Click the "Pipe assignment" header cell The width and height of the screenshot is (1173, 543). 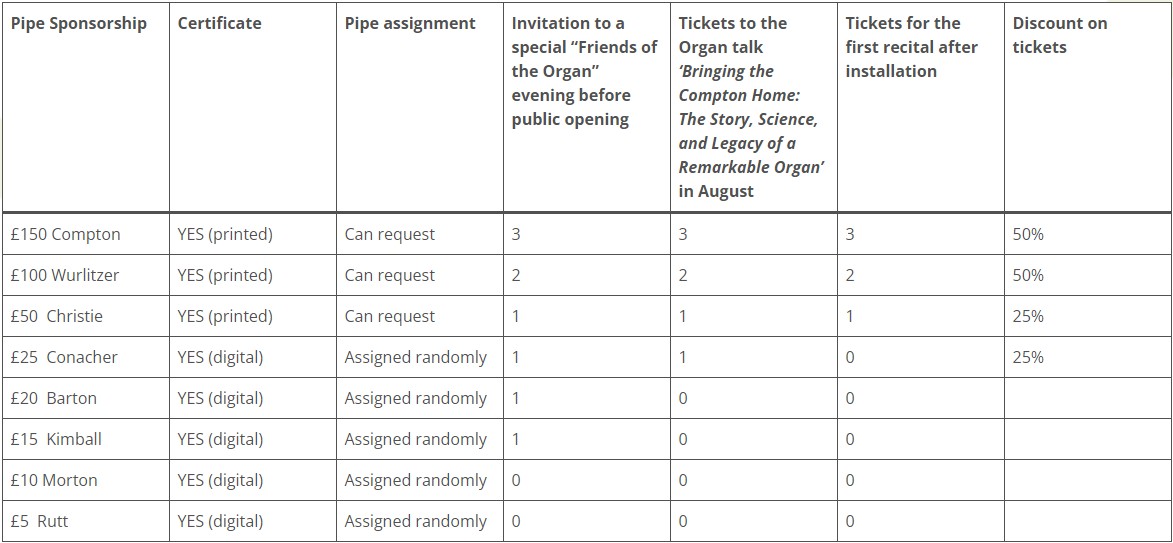tap(410, 23)
